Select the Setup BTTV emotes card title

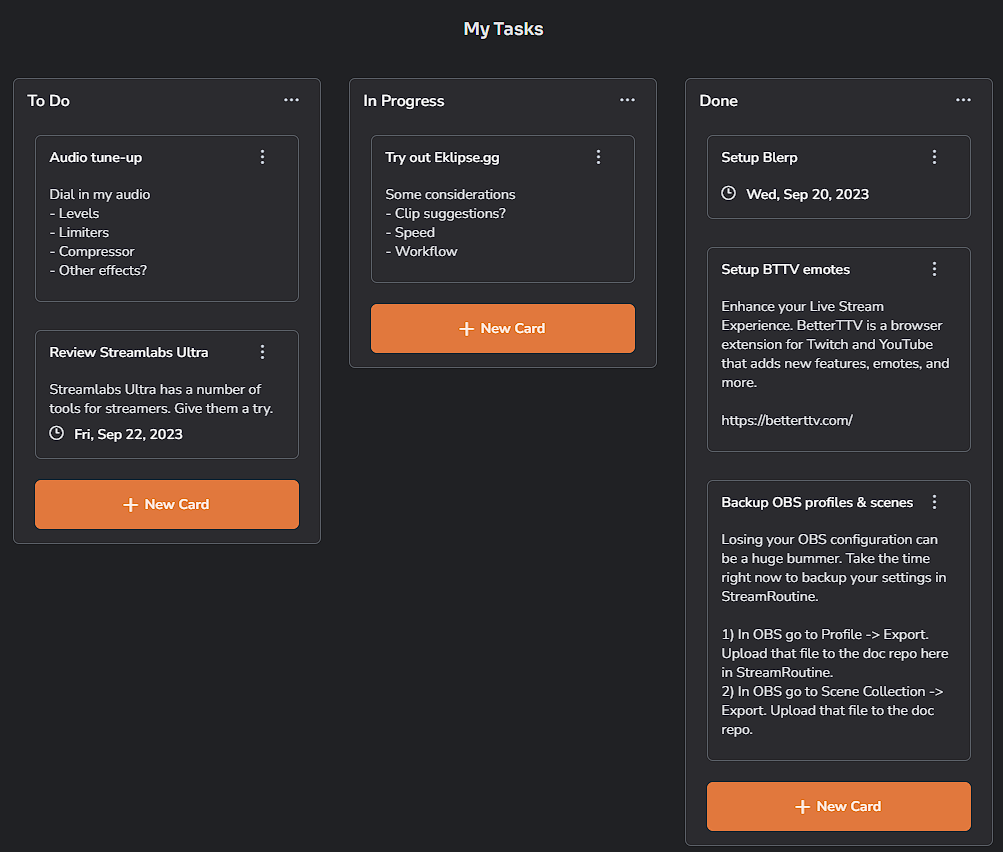[786, 269]
